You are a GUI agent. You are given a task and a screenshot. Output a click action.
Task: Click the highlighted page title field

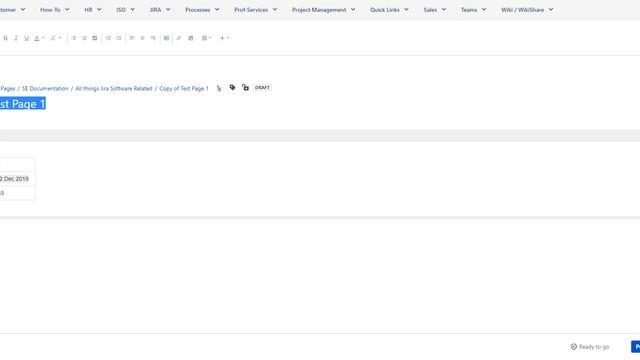coord(22,104)
